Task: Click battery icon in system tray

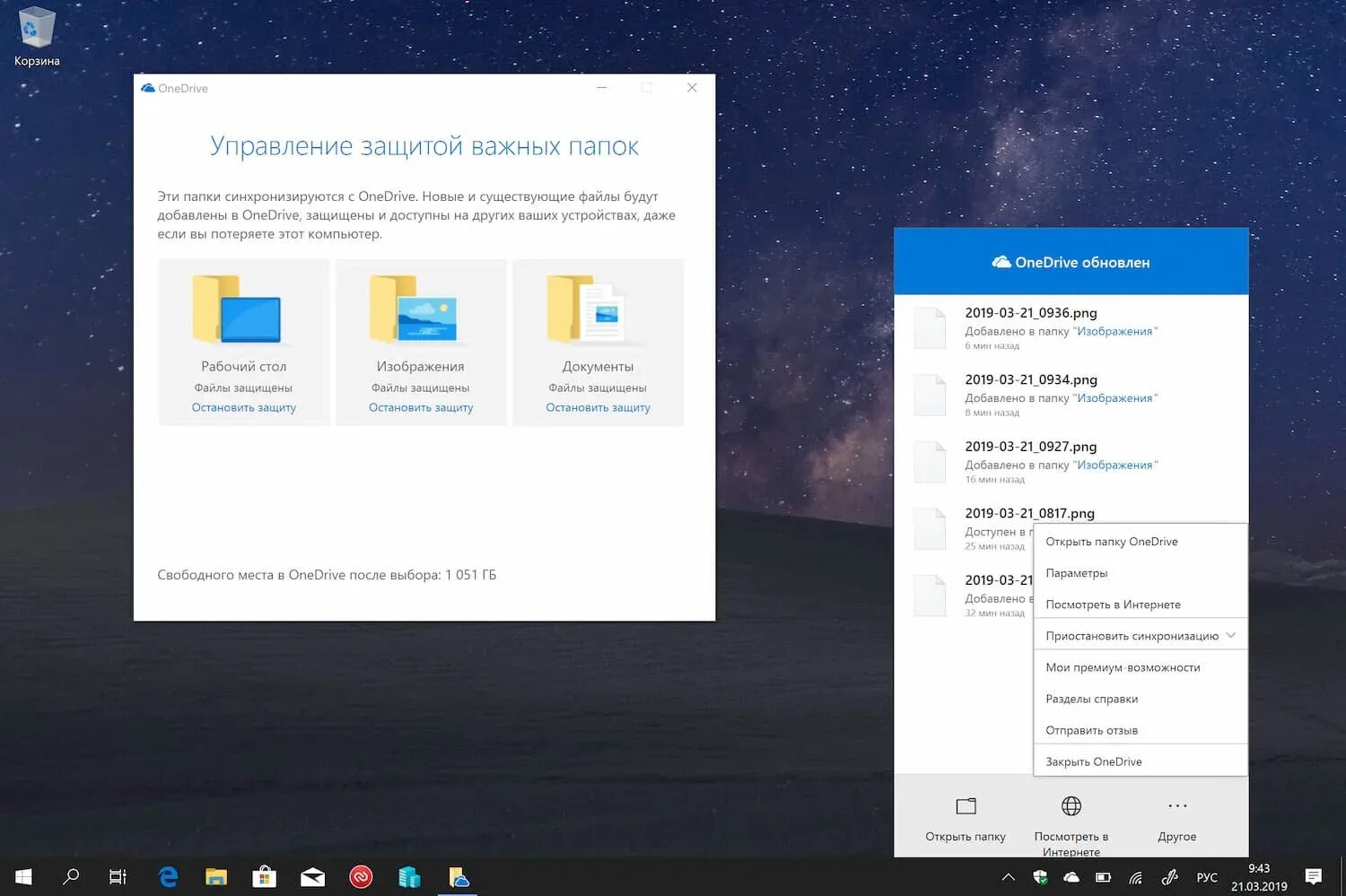Action: click(x=1104, y=877)
